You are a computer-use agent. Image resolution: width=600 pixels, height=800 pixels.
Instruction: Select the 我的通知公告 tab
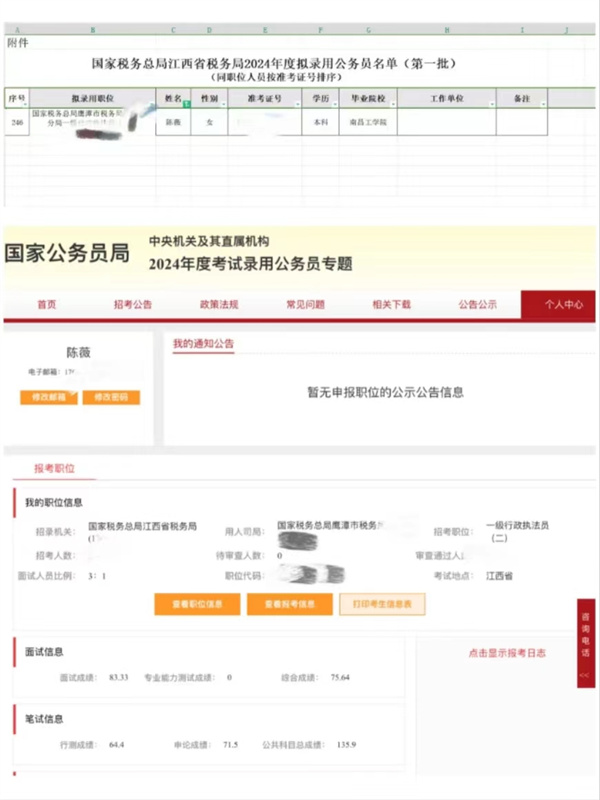pyautogui.click(x=203, y=343)
